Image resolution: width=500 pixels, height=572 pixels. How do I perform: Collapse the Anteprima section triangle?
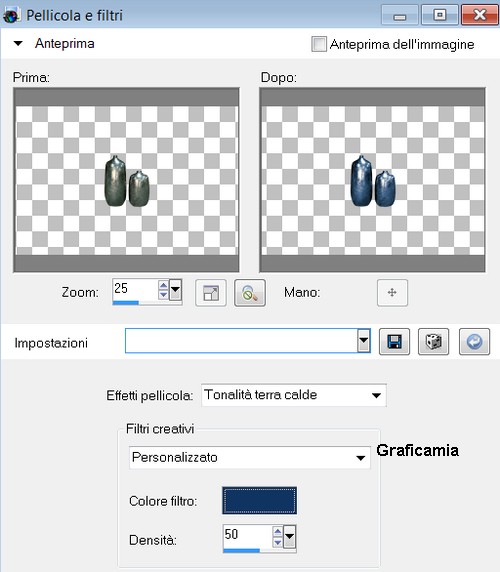click(18, 43)
